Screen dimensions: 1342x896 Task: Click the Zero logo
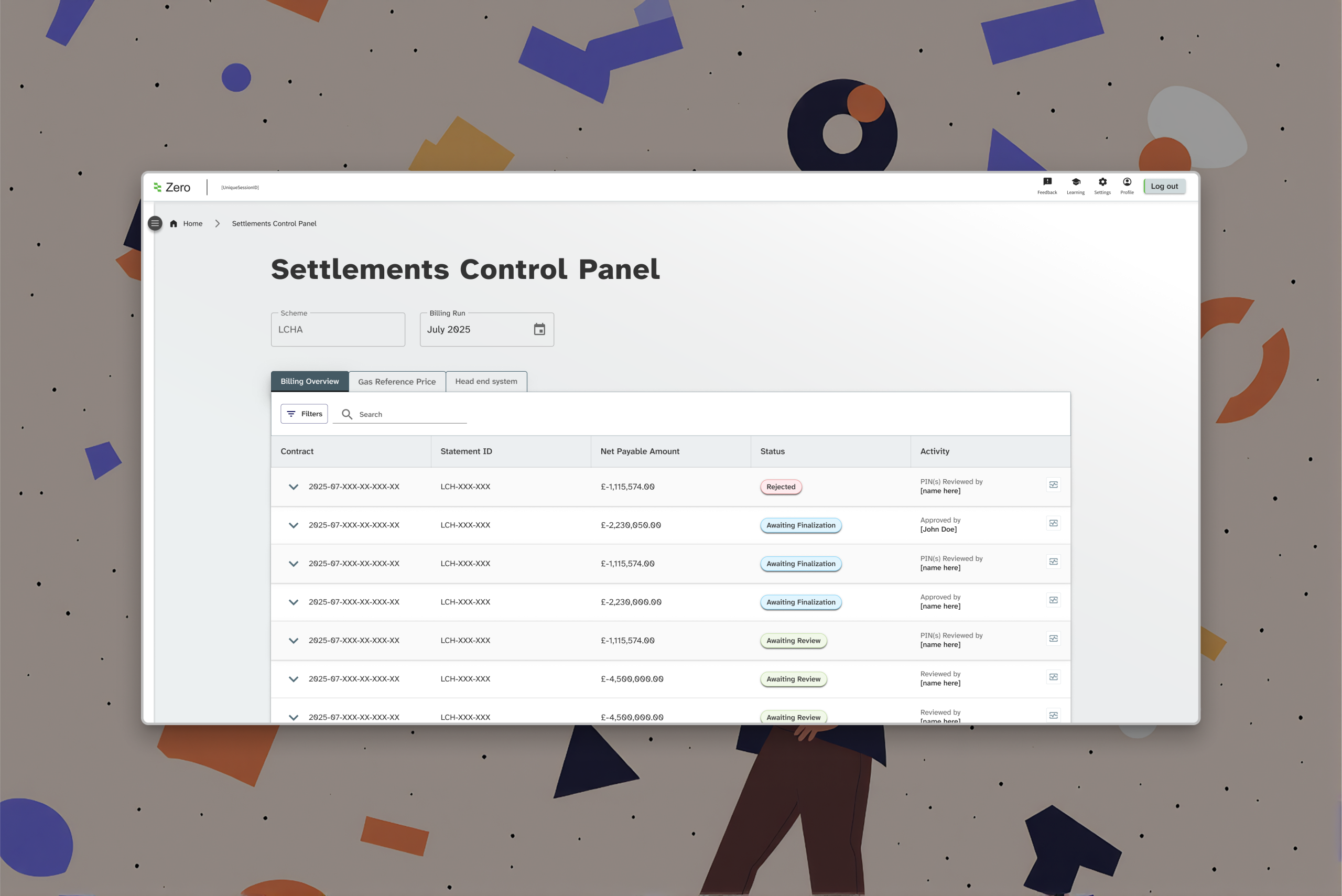coord(172,187)
